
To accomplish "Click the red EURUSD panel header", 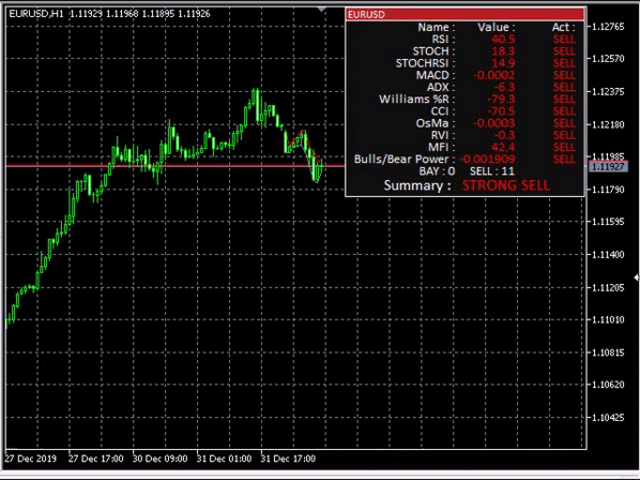I will coord(465,14).
